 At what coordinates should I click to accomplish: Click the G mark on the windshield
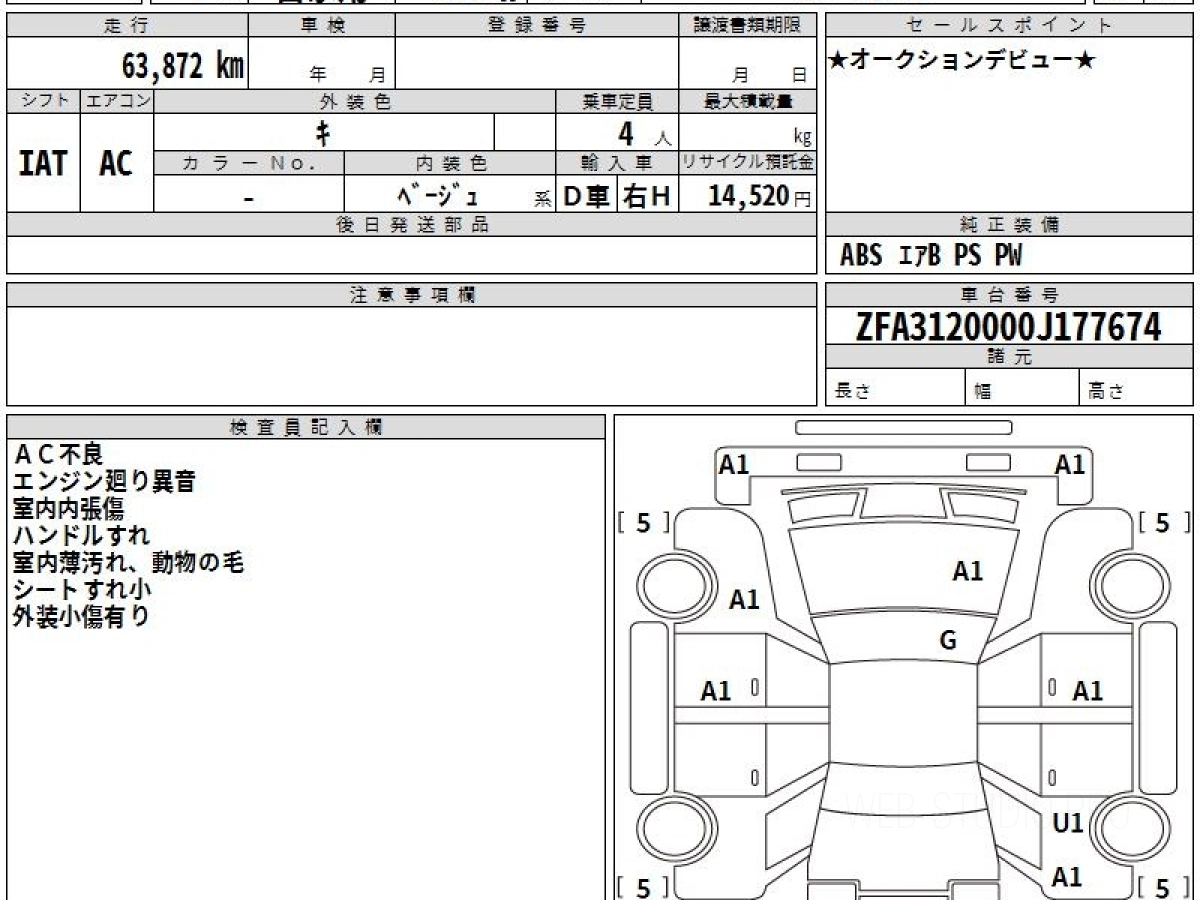point(948,641)
